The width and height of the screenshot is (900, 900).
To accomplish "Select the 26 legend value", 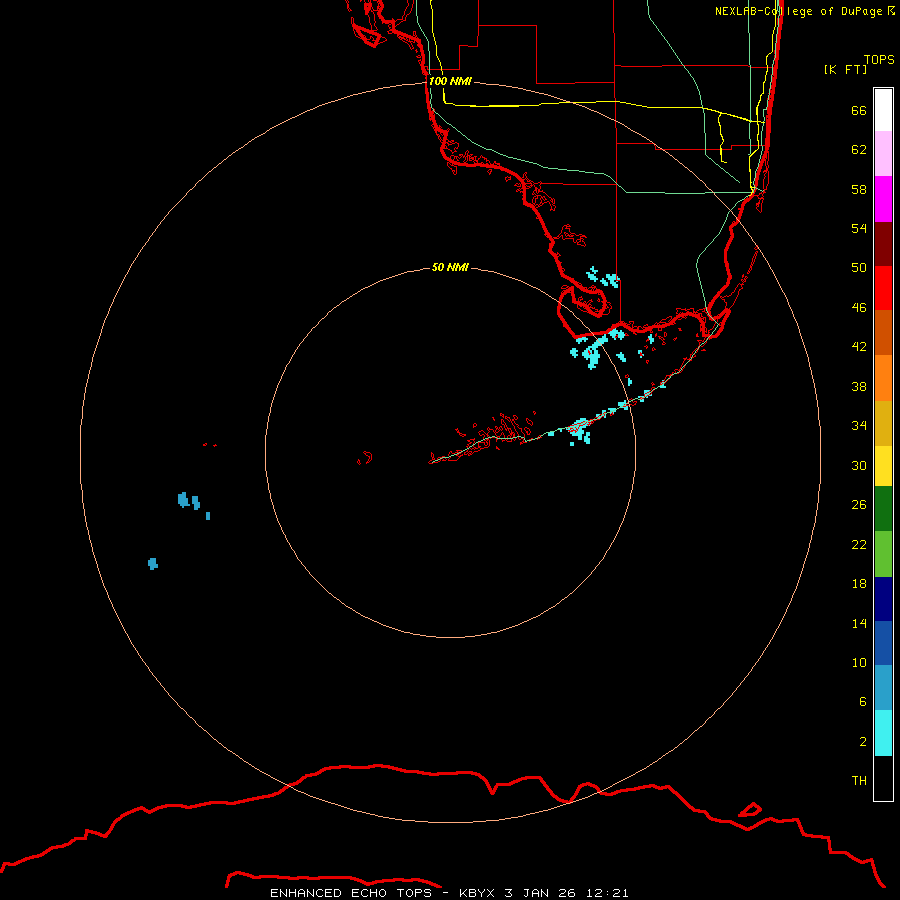I will tap(859, 504).
